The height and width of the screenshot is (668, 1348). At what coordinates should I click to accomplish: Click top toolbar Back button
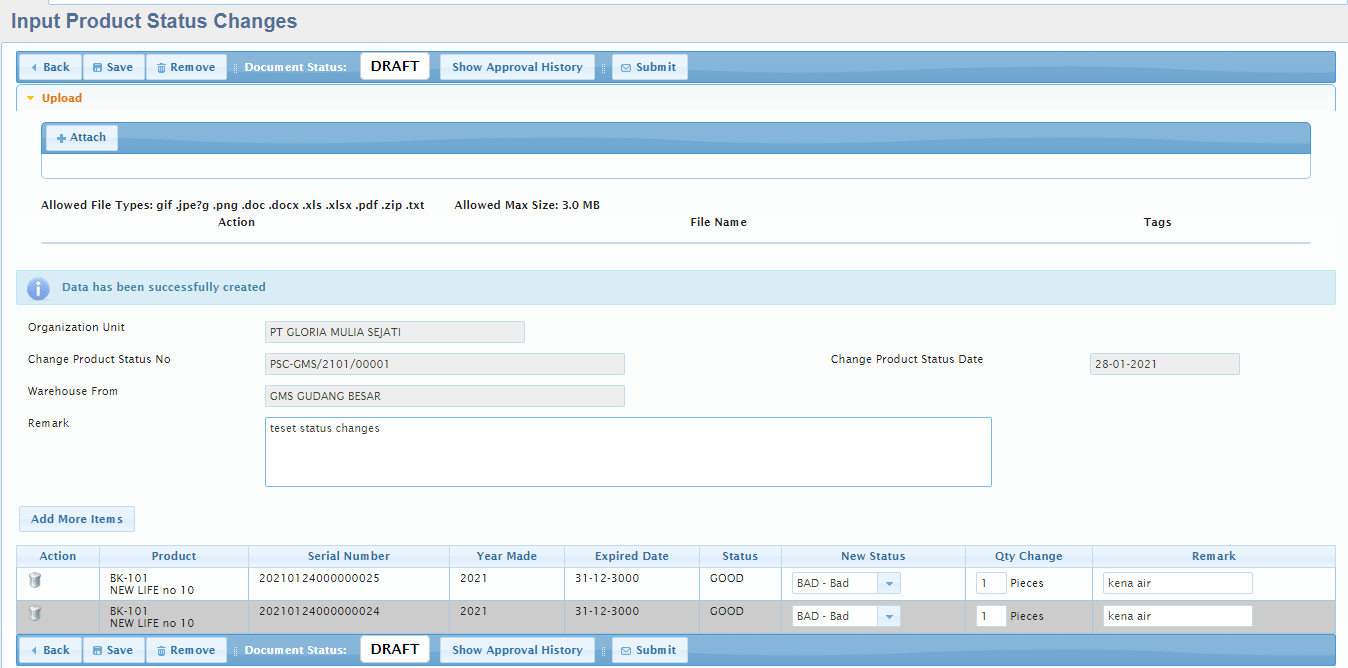click(x=51, y=67)
